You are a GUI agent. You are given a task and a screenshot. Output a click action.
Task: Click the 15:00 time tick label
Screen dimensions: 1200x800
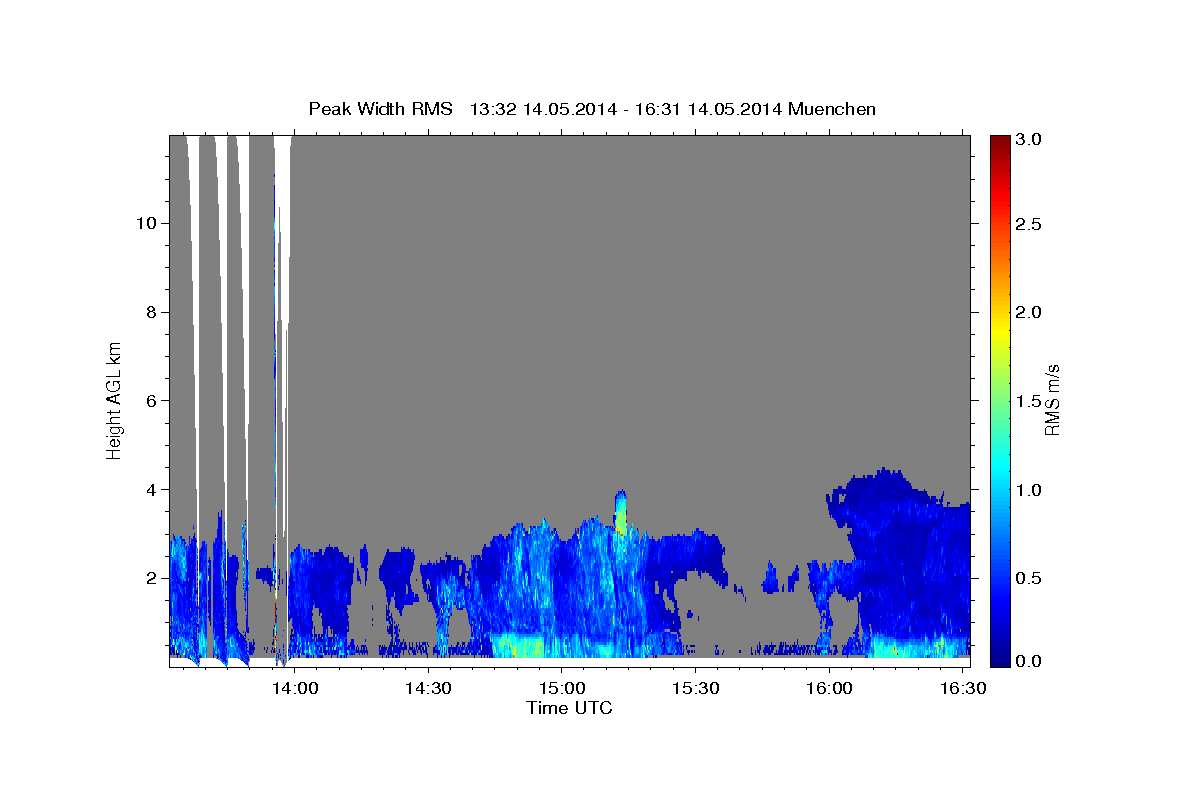(x=562, y=689)
